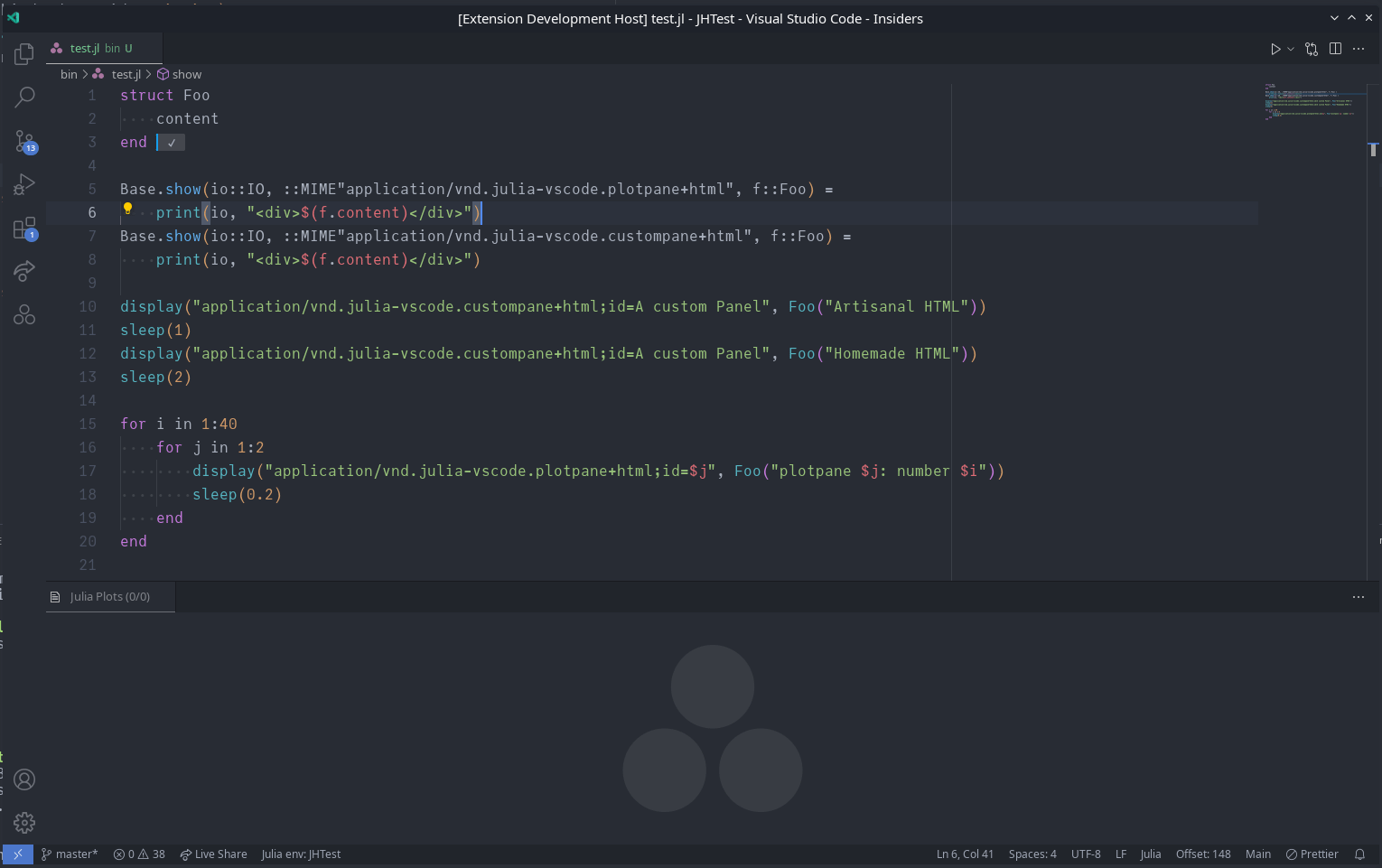Change the Julia language mode
This screenshot has width=1382, height=868.
pyautogui.click(x=1151, y=854)
